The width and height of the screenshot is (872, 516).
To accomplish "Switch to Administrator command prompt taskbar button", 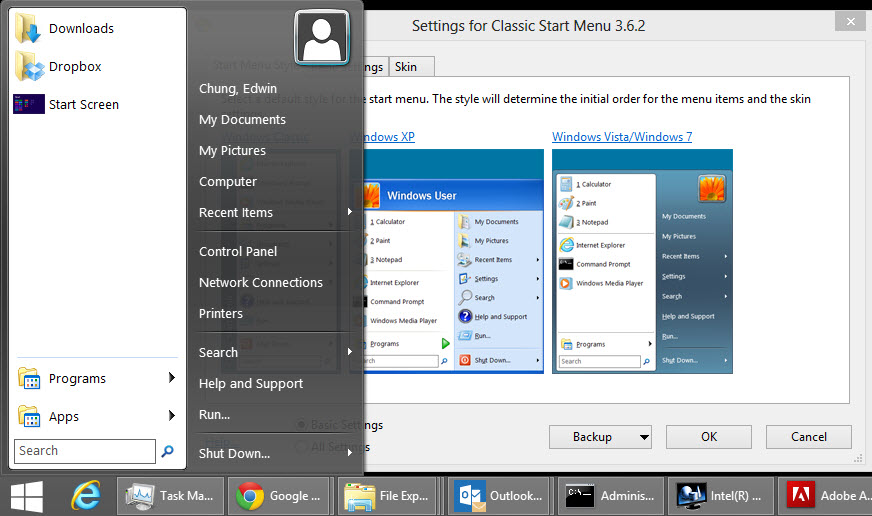I will [x=611, y=495].
